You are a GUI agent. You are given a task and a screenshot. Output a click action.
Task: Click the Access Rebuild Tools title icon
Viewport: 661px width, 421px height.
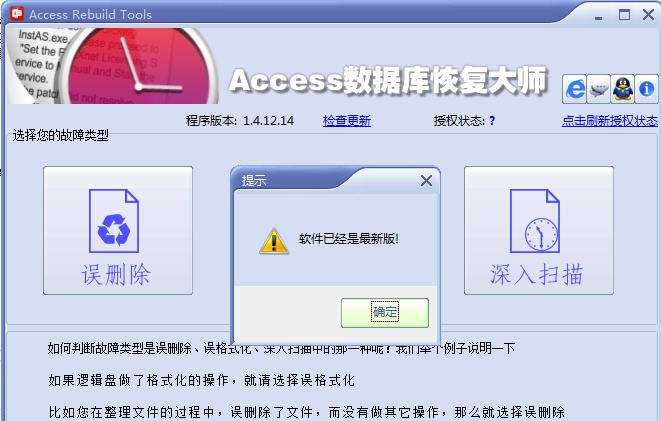(17, 13)
